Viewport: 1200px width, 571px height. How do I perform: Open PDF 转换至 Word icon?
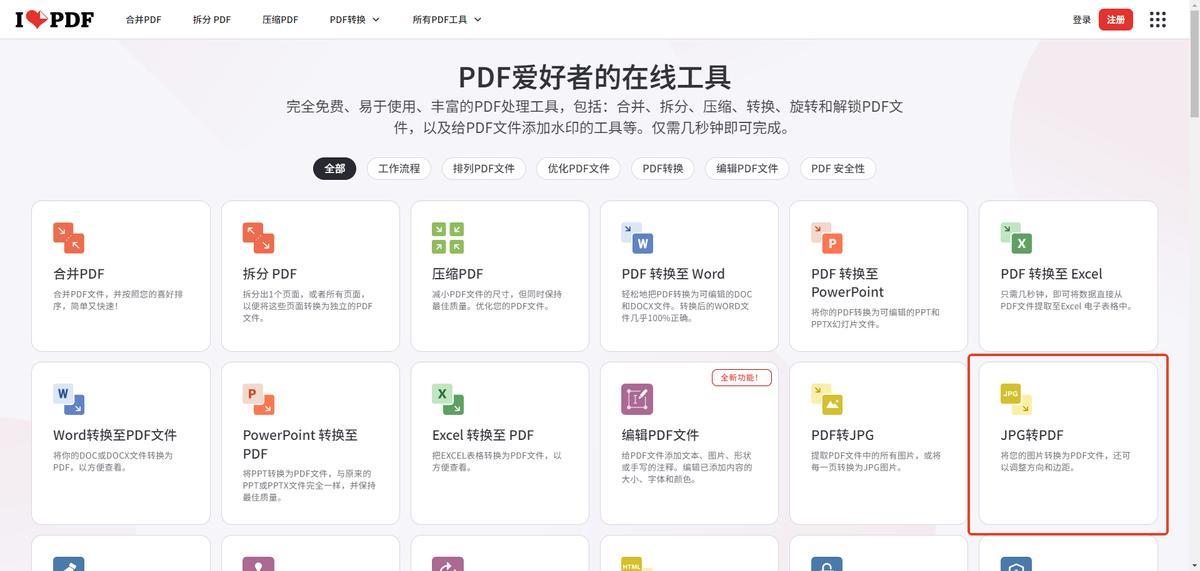tap(637, 238)
